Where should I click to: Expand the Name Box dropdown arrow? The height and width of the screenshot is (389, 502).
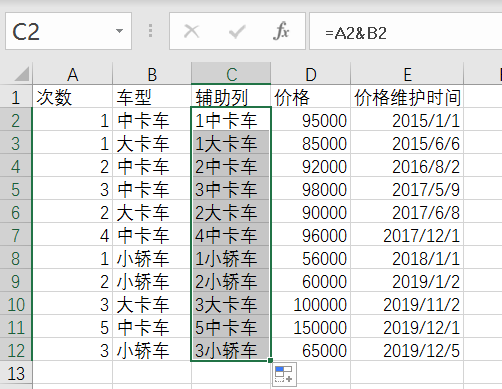pos(119,31)
